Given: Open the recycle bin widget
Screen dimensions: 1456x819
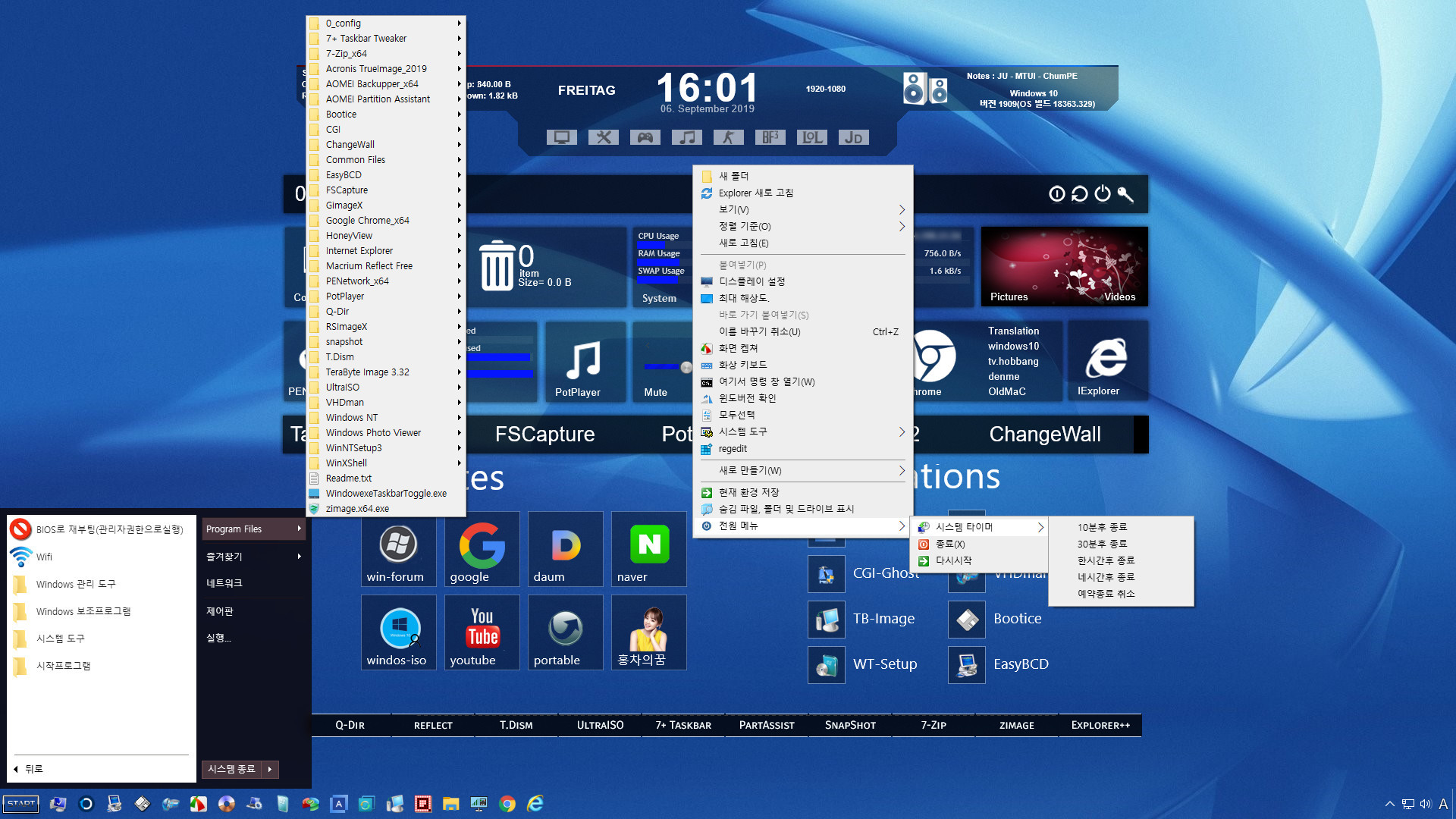Looking at the screenshot, I should (497, 265).
